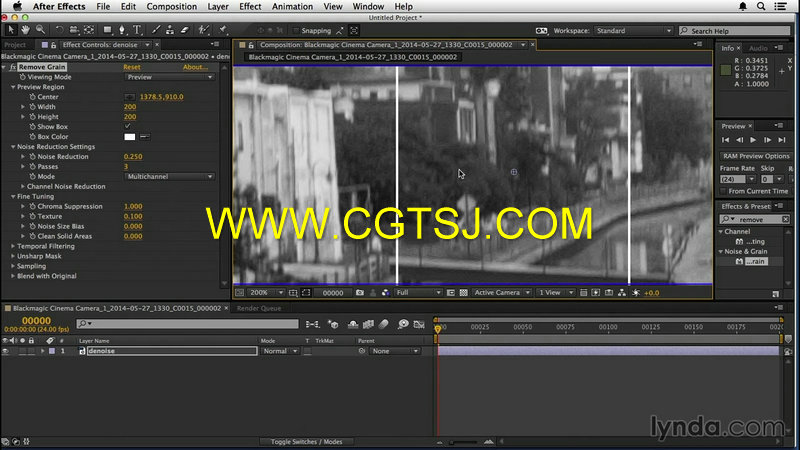Screen dimensions: 800x450
Task: Click the Box Color white swatch
Action: [130, 137]
